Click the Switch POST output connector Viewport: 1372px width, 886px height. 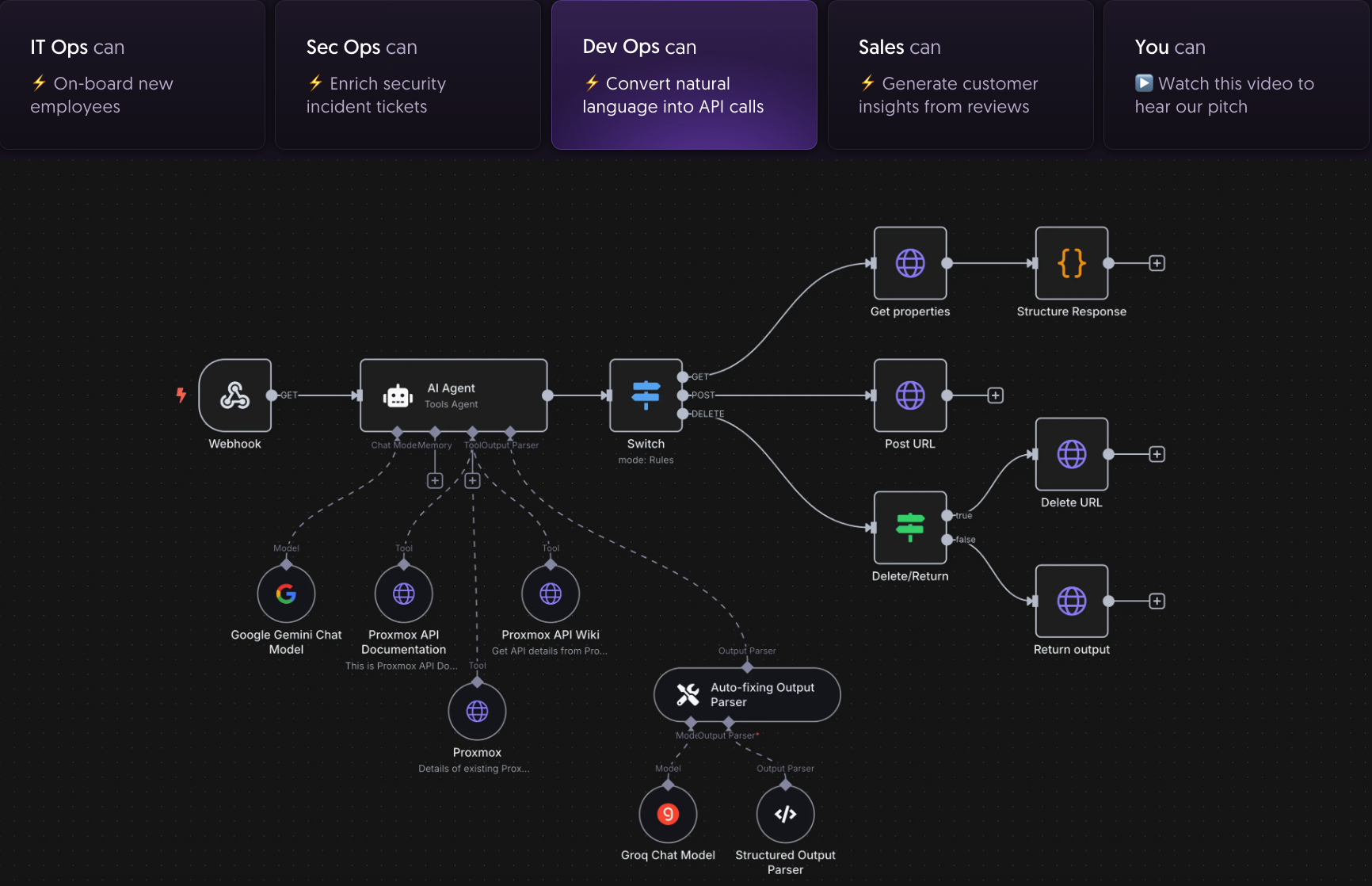(683, 395)
